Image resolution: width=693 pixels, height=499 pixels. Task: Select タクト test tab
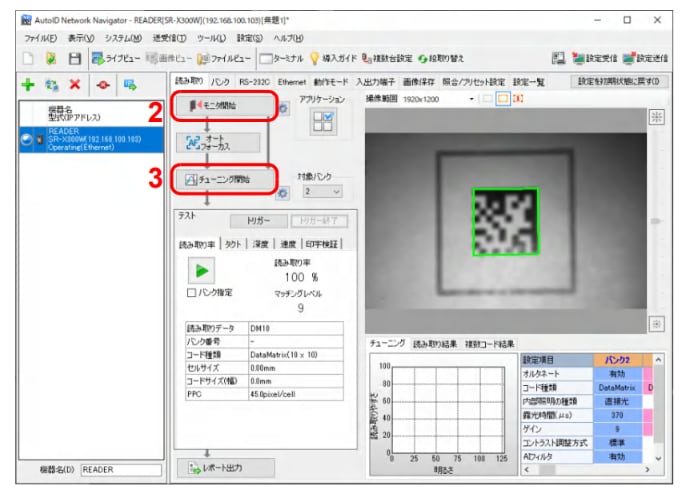(233, 244)
